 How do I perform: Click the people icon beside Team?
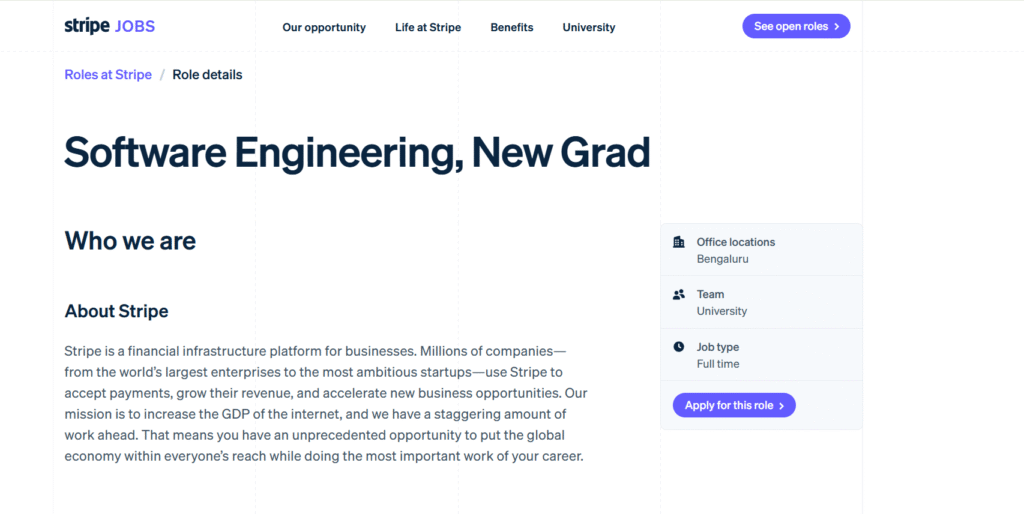pos(679,294)
